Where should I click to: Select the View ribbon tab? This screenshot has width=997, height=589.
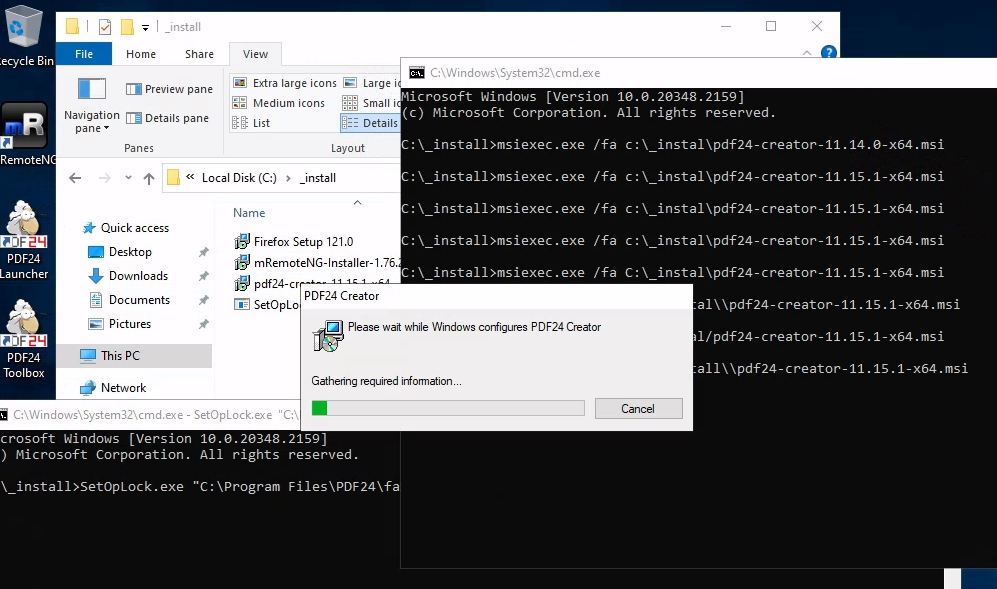click(x=255, y=54)
